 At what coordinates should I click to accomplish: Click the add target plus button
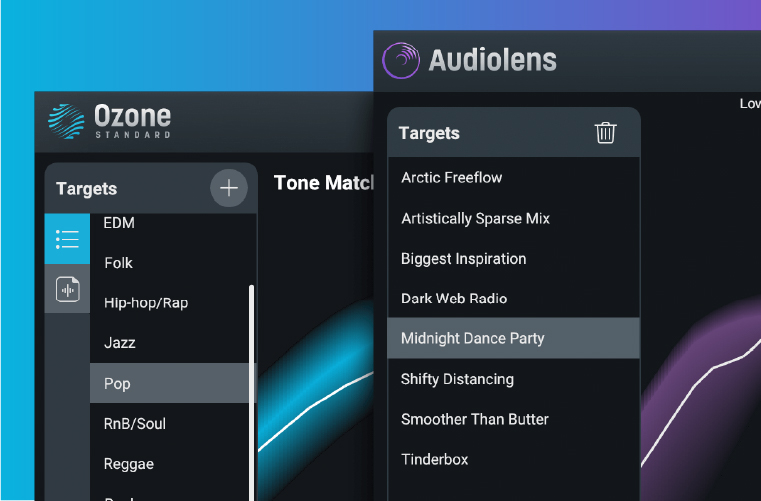(229, 188)
